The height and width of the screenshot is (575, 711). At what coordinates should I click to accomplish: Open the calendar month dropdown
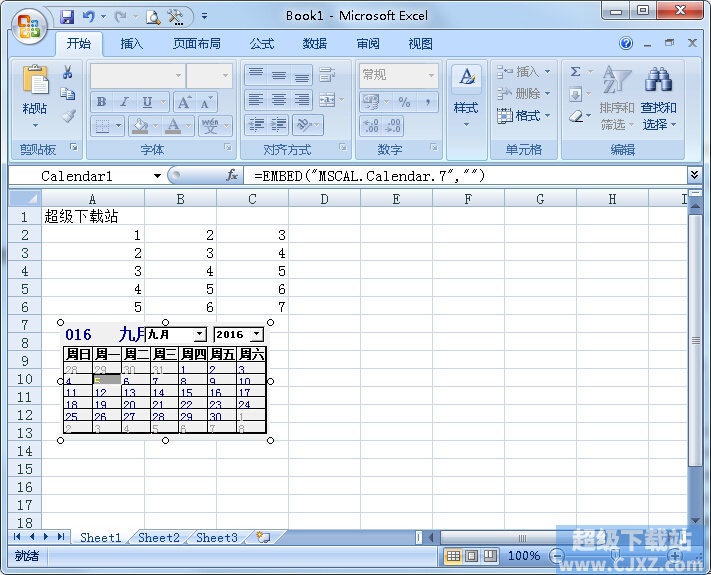200,334
